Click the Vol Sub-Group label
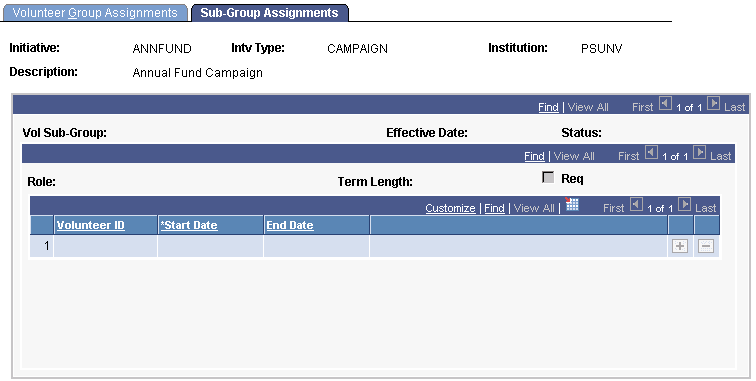 [65, 133]
